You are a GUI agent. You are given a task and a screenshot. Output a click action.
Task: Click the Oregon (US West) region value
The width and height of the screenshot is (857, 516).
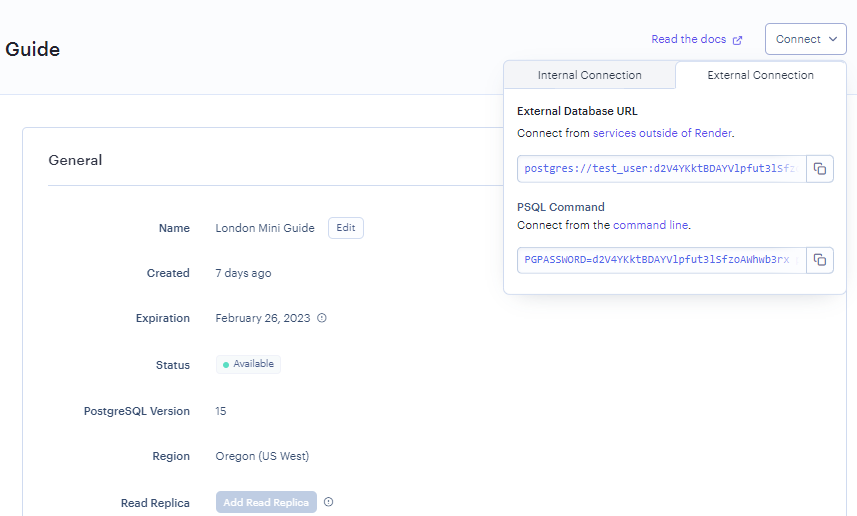click(x=262, y=456)
